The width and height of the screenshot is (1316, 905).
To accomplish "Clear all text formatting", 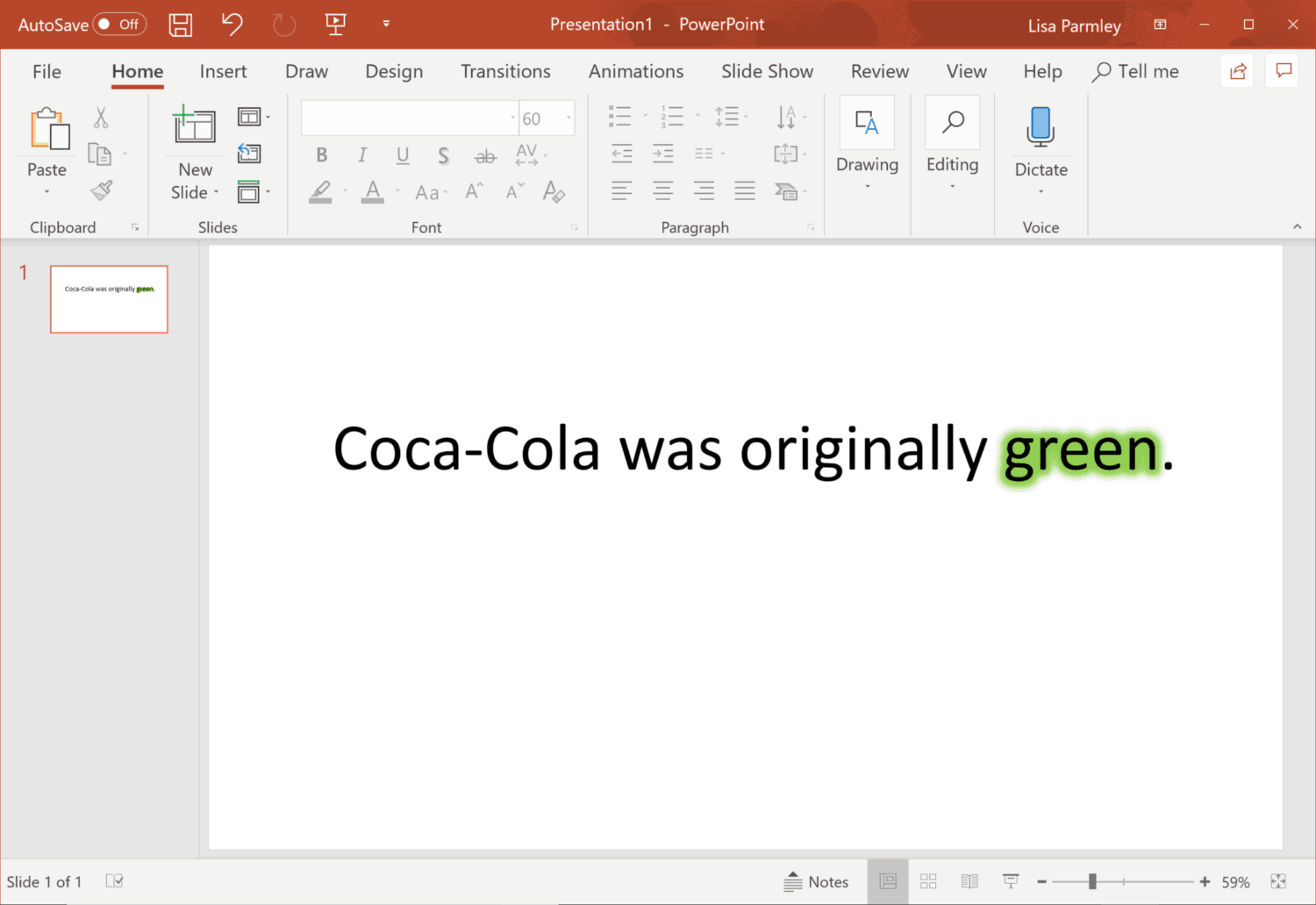I will point(554,191).
